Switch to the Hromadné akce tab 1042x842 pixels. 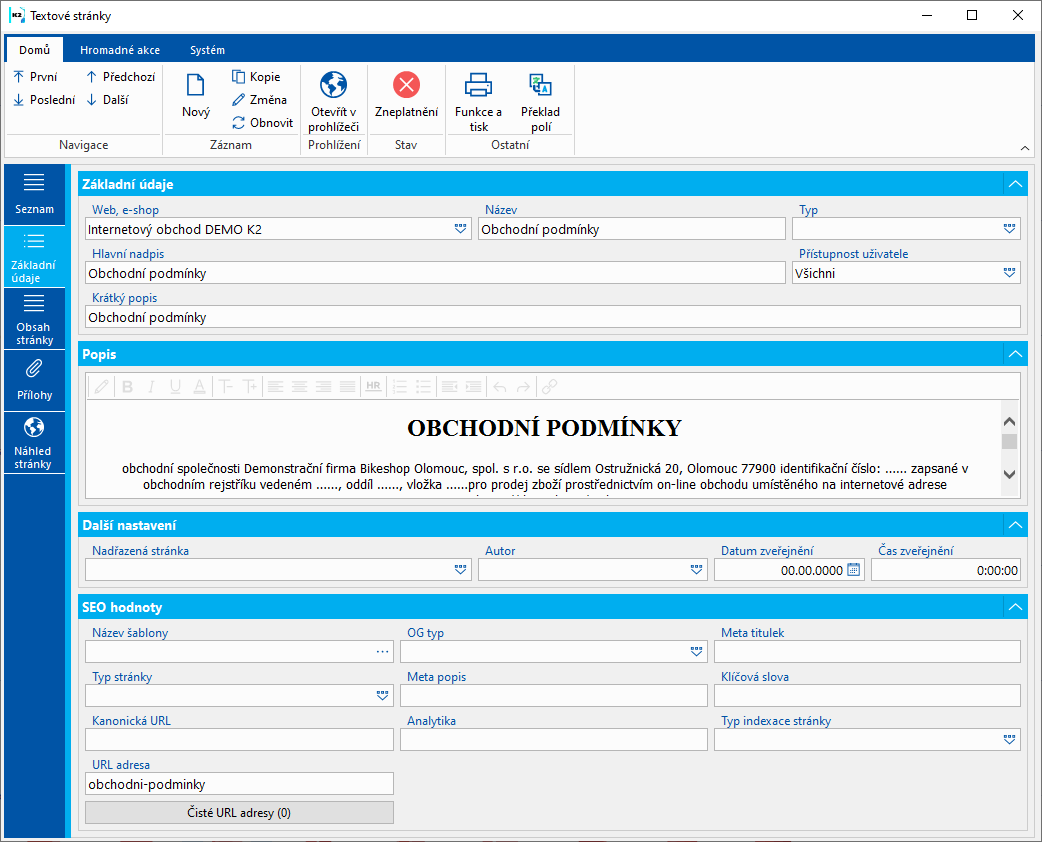pos(120,50)
